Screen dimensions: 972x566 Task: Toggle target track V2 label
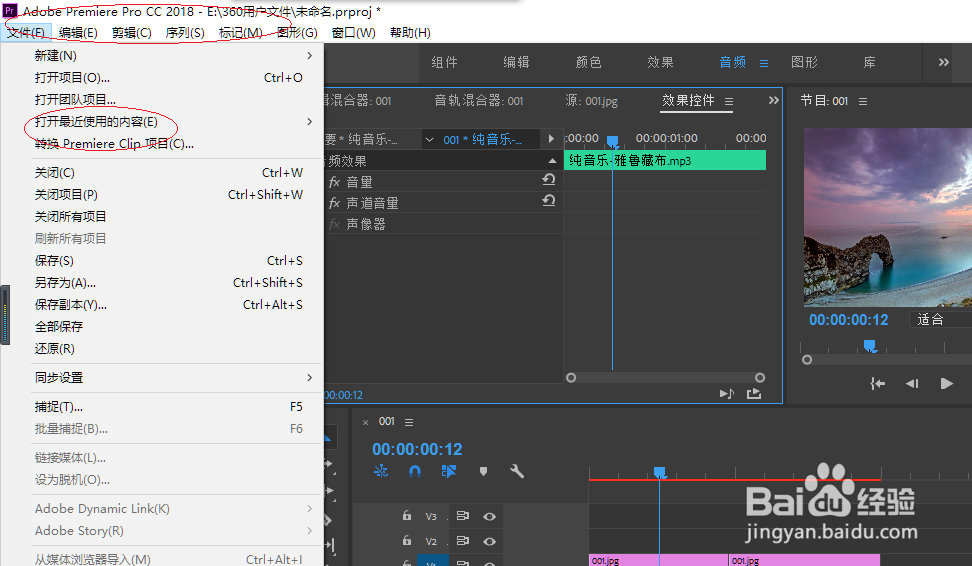click(431, 541)
